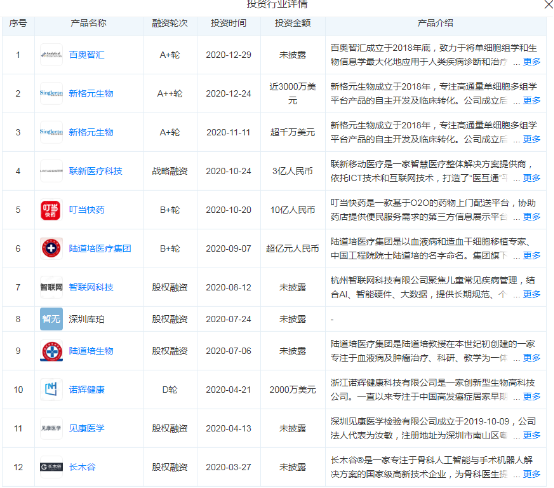Click the logo in row 2 新格元生物

click(51, 94)
